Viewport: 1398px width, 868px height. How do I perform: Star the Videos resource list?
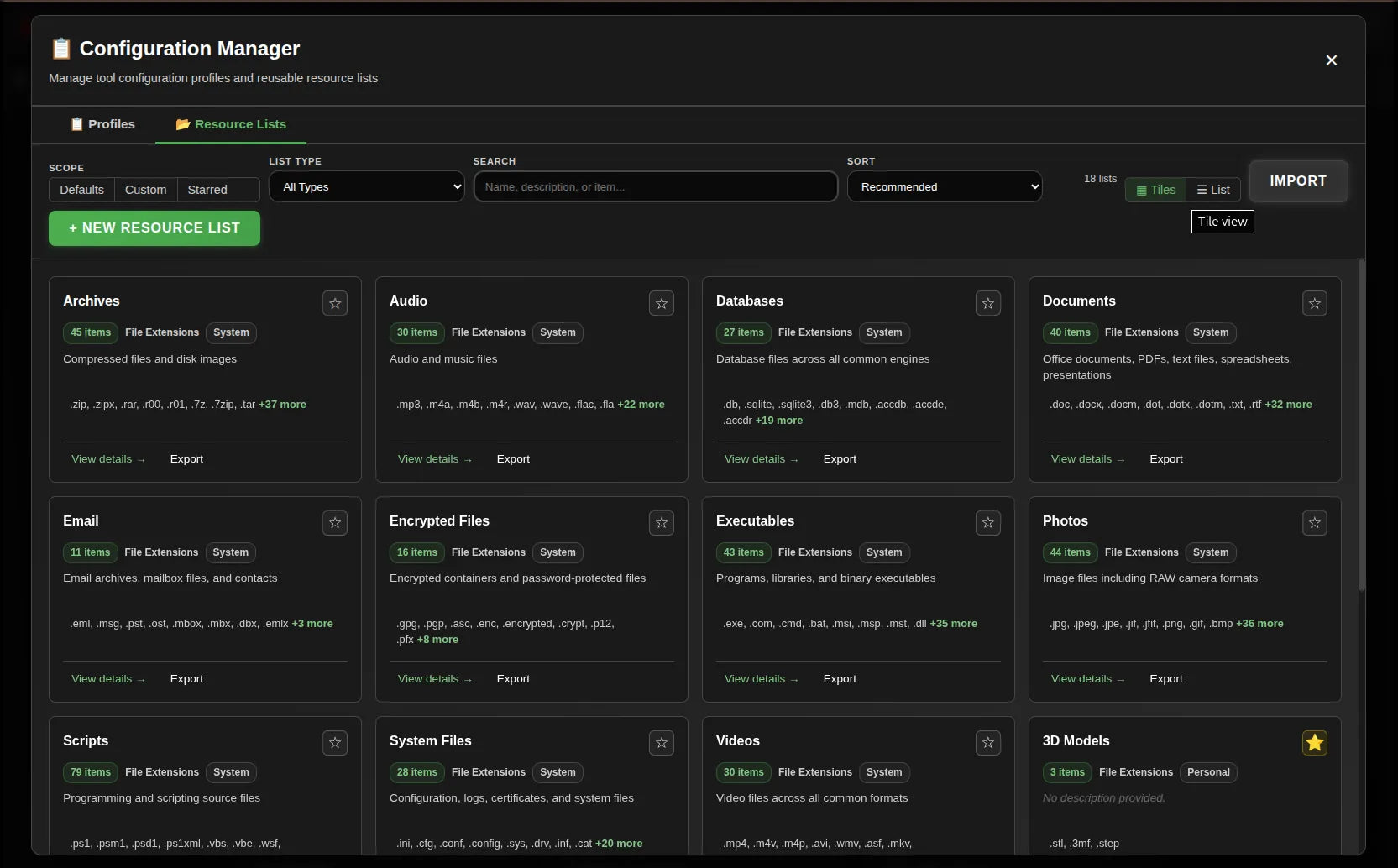[988, 742]
